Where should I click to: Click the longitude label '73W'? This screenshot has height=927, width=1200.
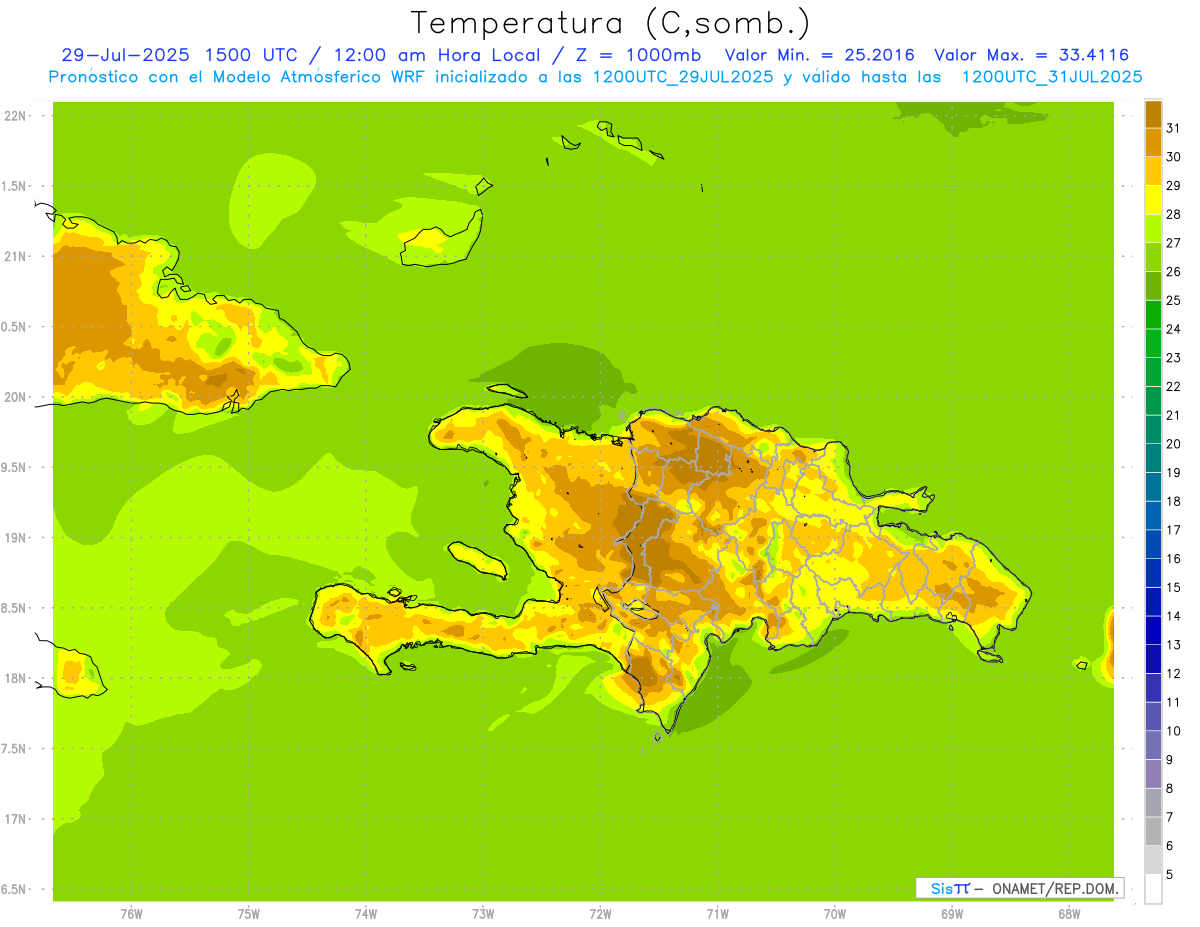(x=483, y=913)
